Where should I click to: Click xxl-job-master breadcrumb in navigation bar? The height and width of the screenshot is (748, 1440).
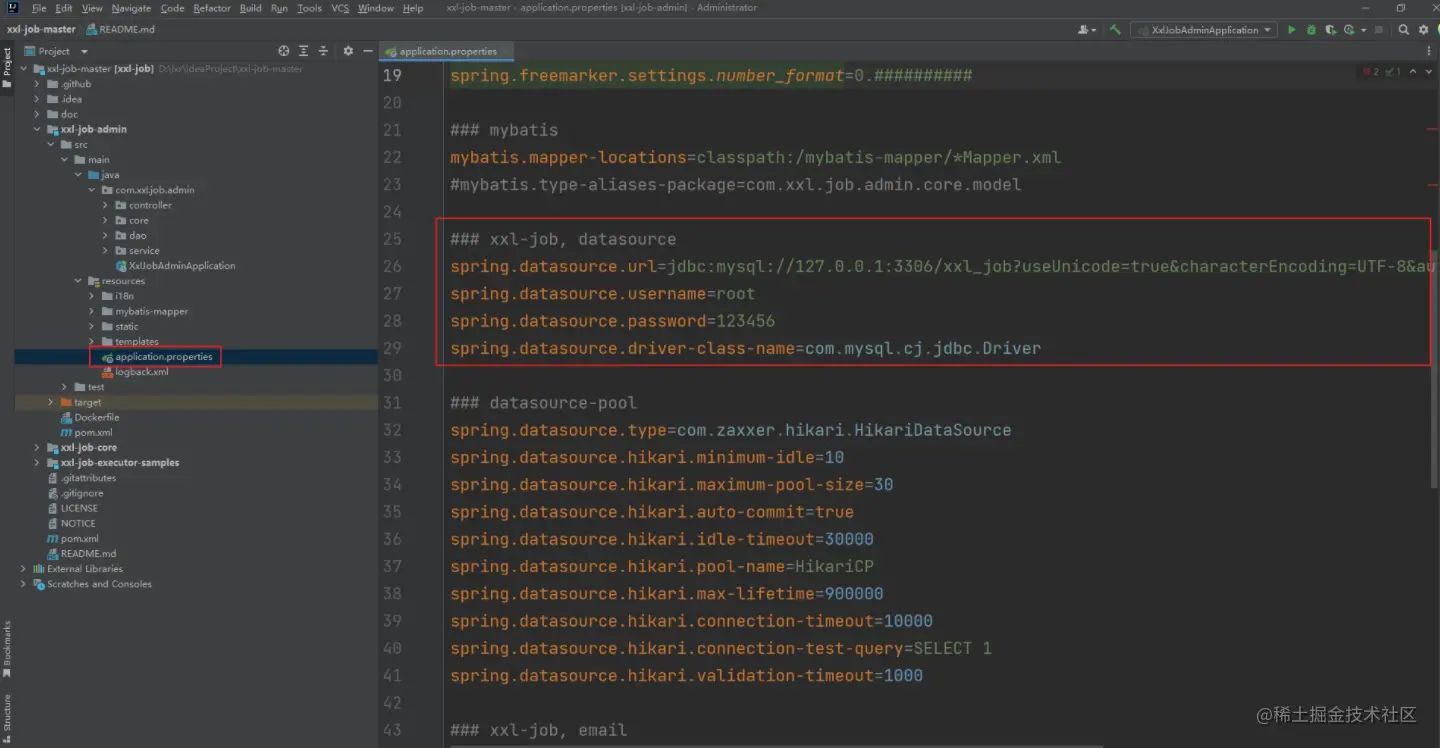click(x=41, y=30)
